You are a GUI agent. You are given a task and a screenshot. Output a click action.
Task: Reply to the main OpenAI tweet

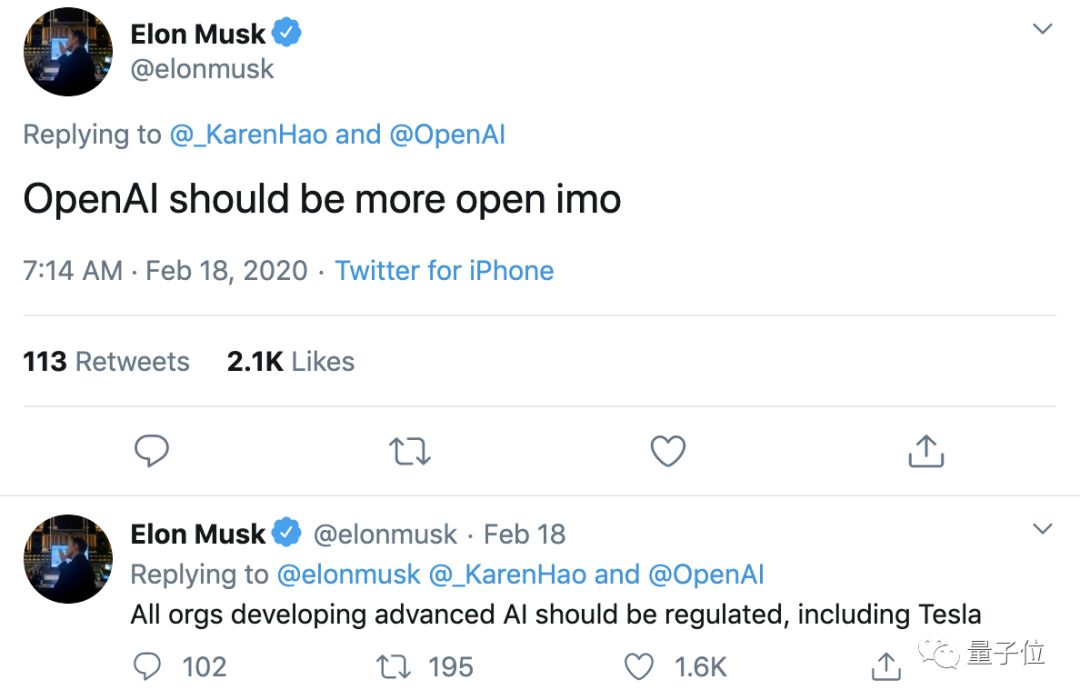click(x=151, y=451)
